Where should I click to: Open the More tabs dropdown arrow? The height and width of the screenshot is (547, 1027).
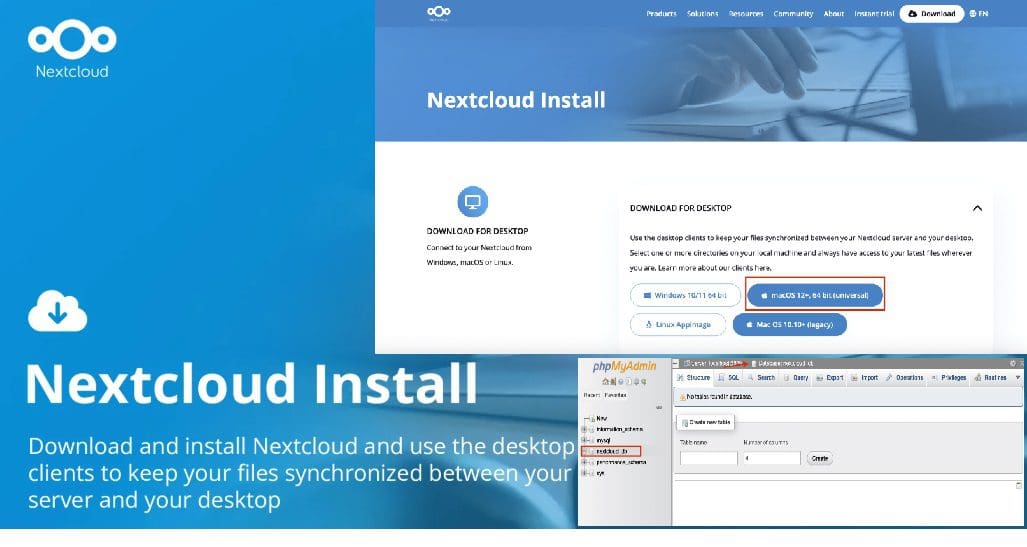tap(1018, 378)
